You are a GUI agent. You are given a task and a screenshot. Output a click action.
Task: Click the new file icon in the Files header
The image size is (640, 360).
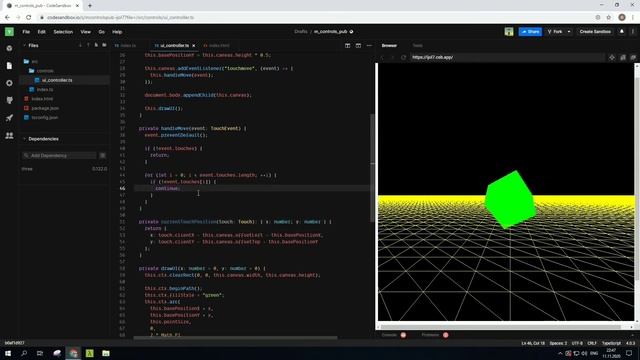[x=96, y=45]
